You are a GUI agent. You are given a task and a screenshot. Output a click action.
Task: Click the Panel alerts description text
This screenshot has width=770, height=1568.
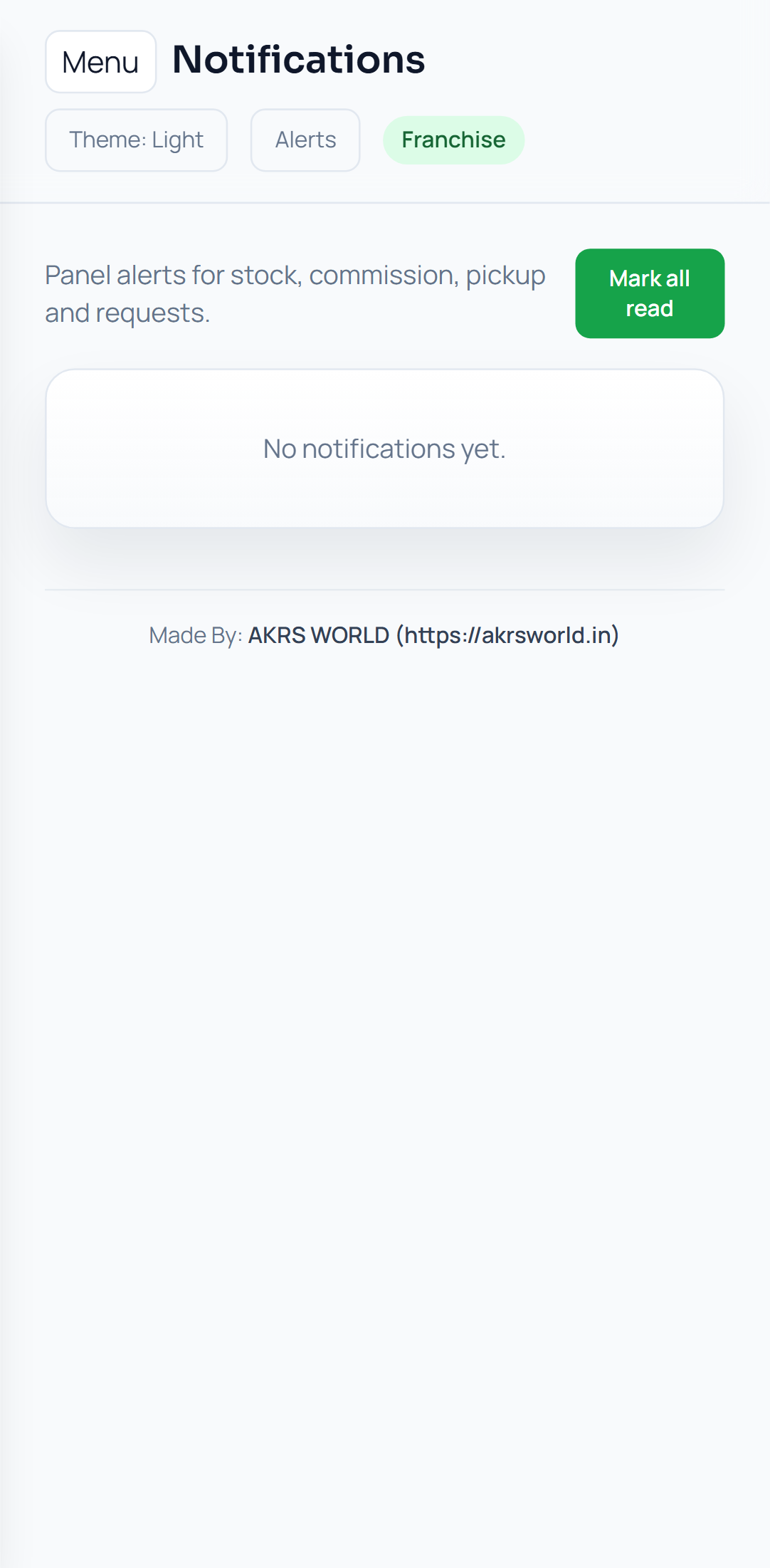(295, 293)
